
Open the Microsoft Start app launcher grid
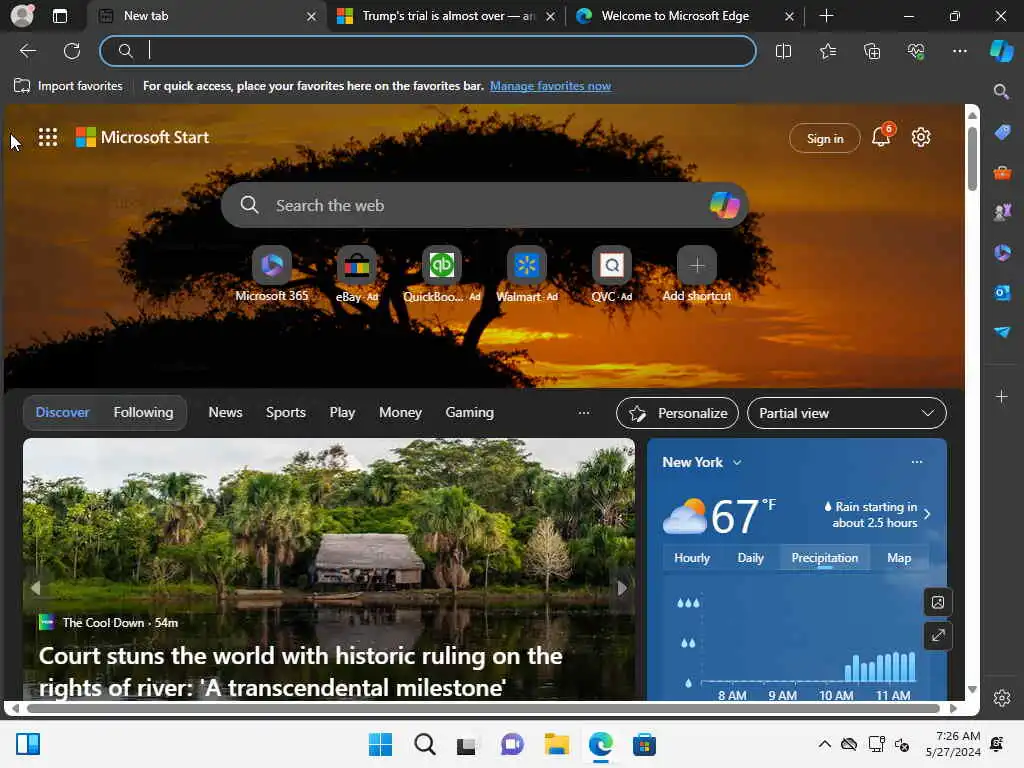pyautogui.click(x=48, y=137)
